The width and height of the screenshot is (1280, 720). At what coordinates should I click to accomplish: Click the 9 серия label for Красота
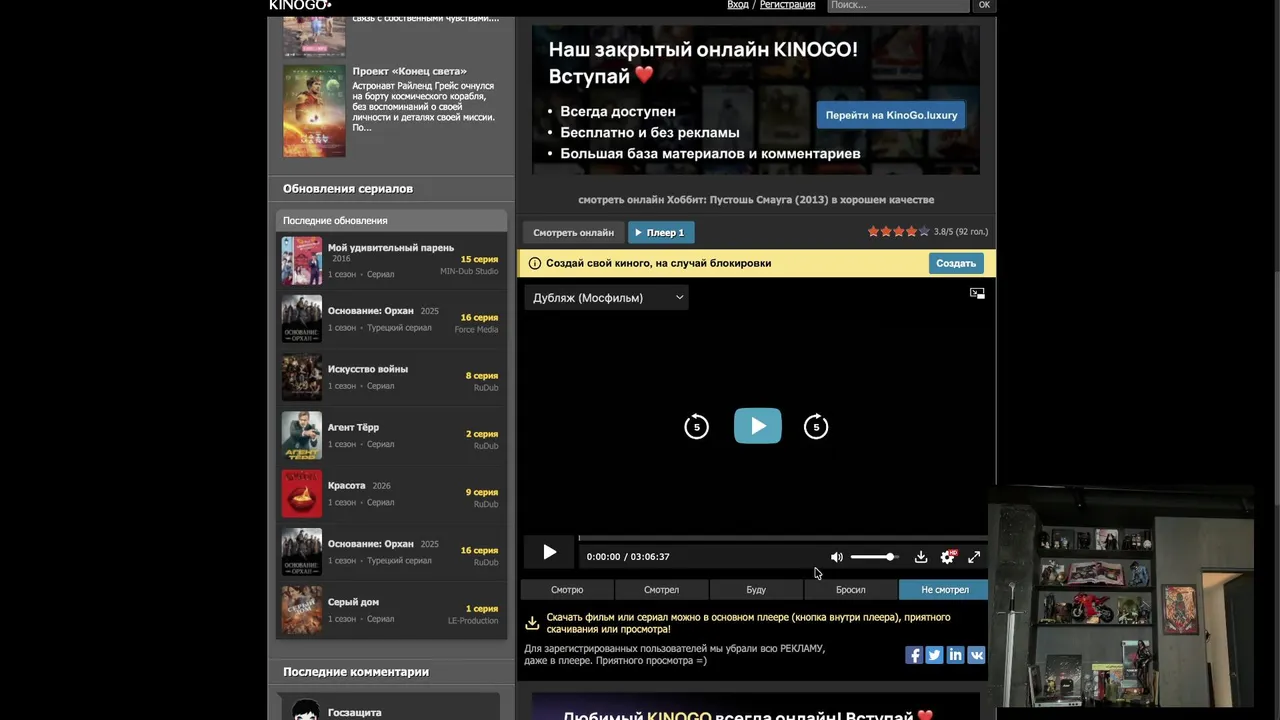click(x=482, y=492)
